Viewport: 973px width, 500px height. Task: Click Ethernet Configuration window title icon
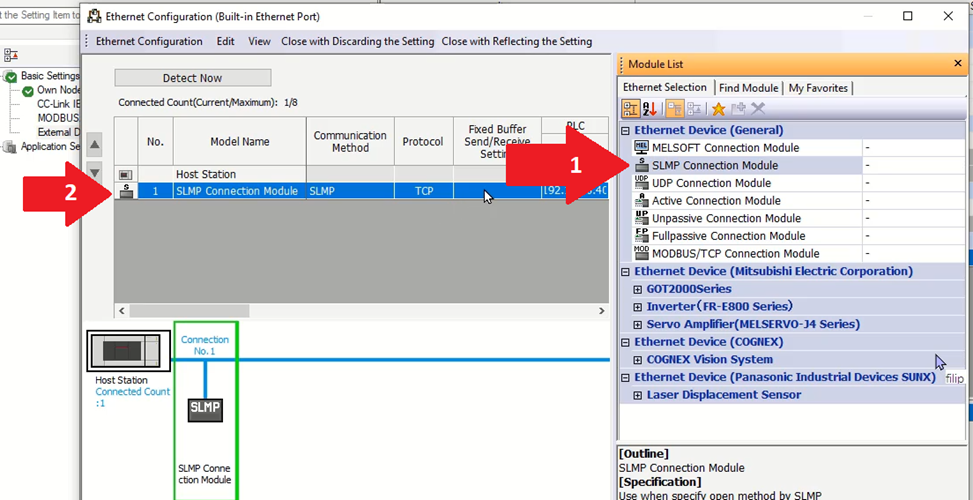tap(94, 17)
